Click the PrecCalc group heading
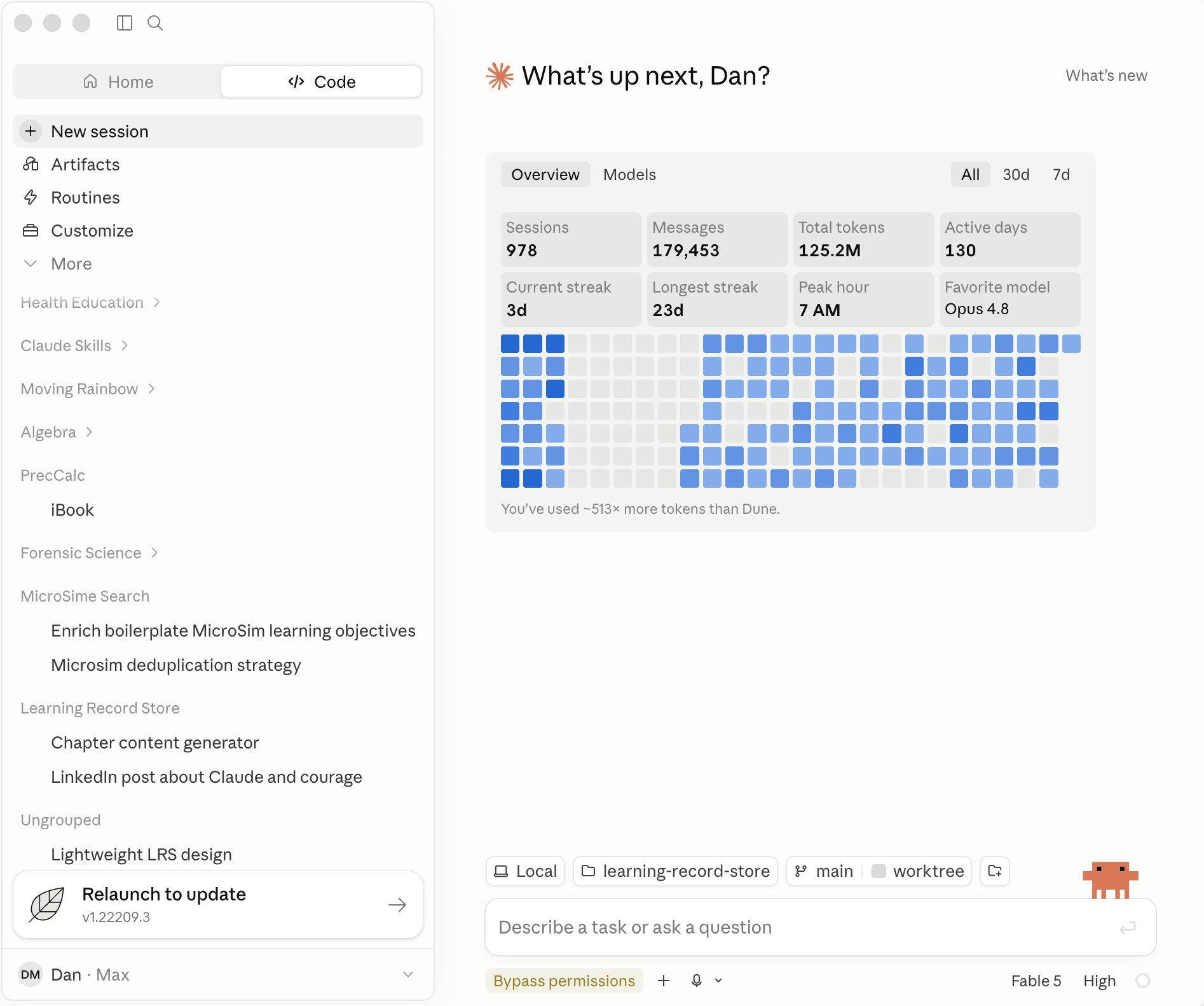 pyautogui.click(x=53, y=476)
